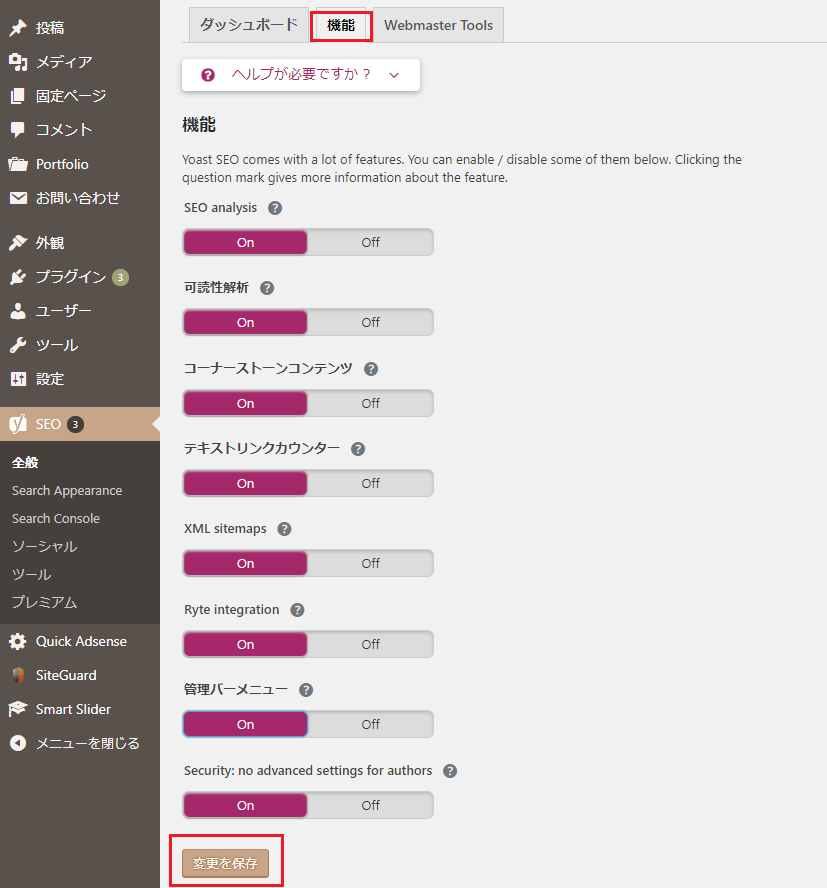Click the help question mark for Ryte integration
Screen dimensions: 827x888
coord(297,610)
